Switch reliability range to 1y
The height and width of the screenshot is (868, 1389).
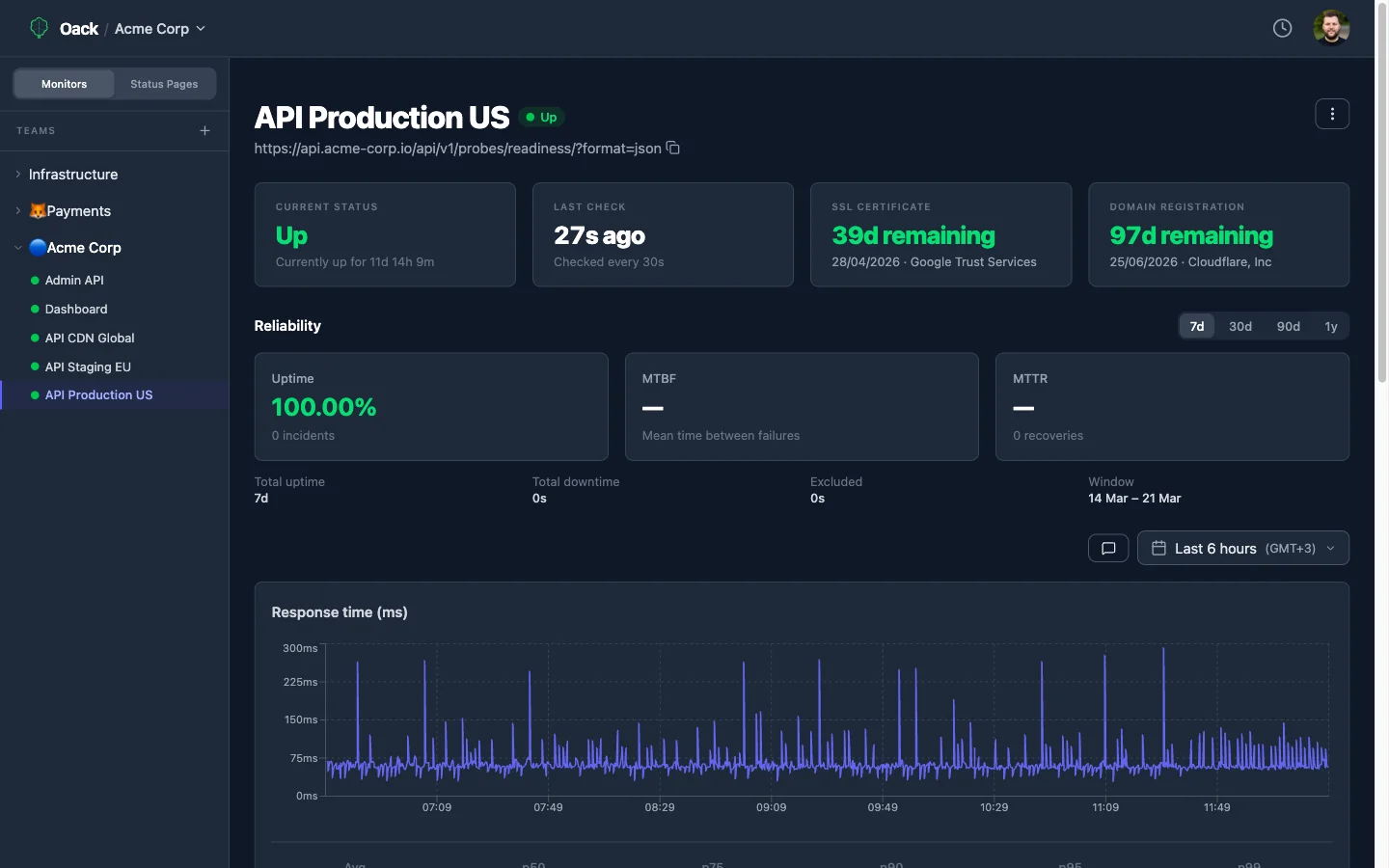(x=1330, y=326)
